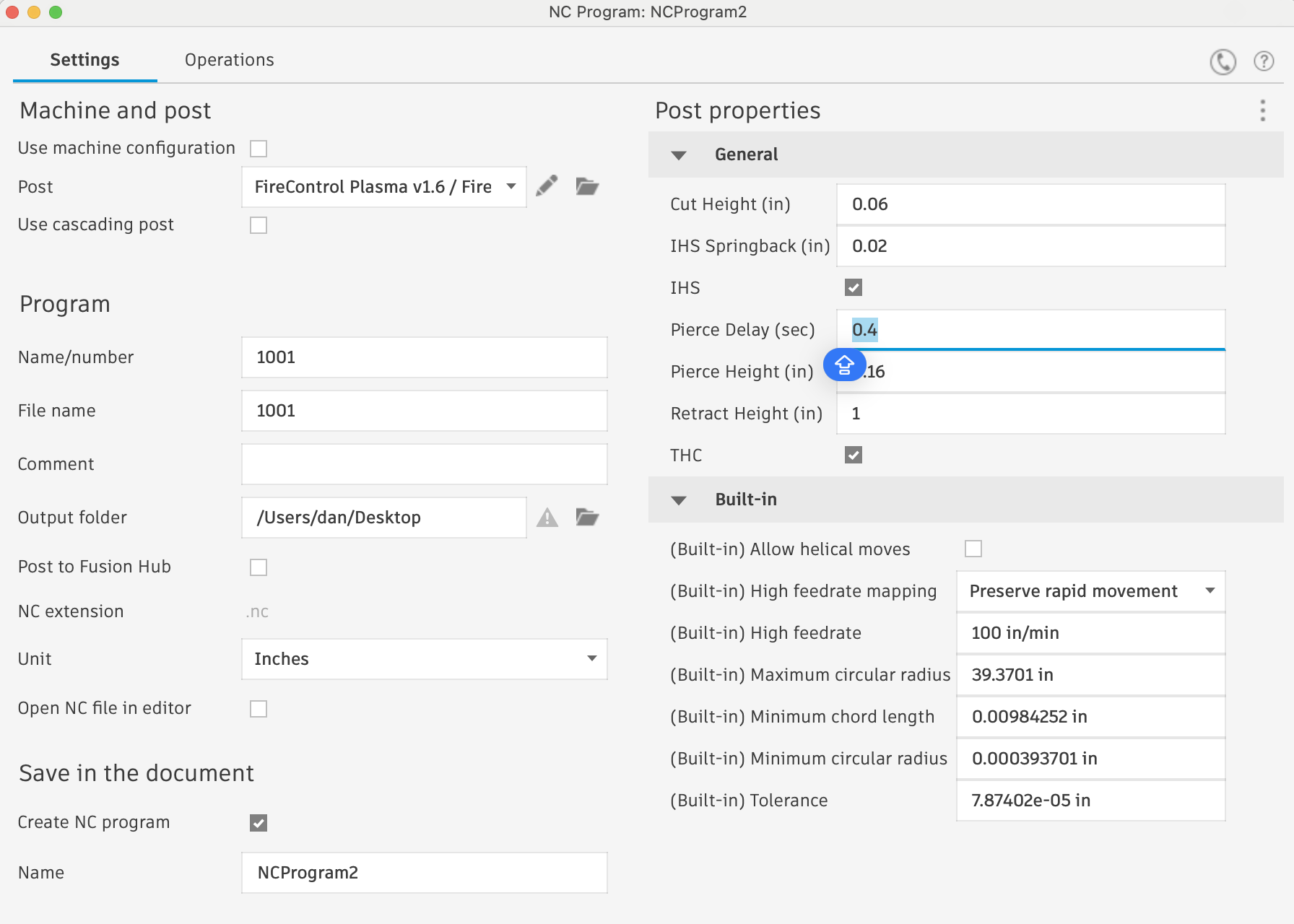The width and height of the screenshot is (1294, 924).
Task: Open the help question mark icon
Action: (x=1264, y=61)
